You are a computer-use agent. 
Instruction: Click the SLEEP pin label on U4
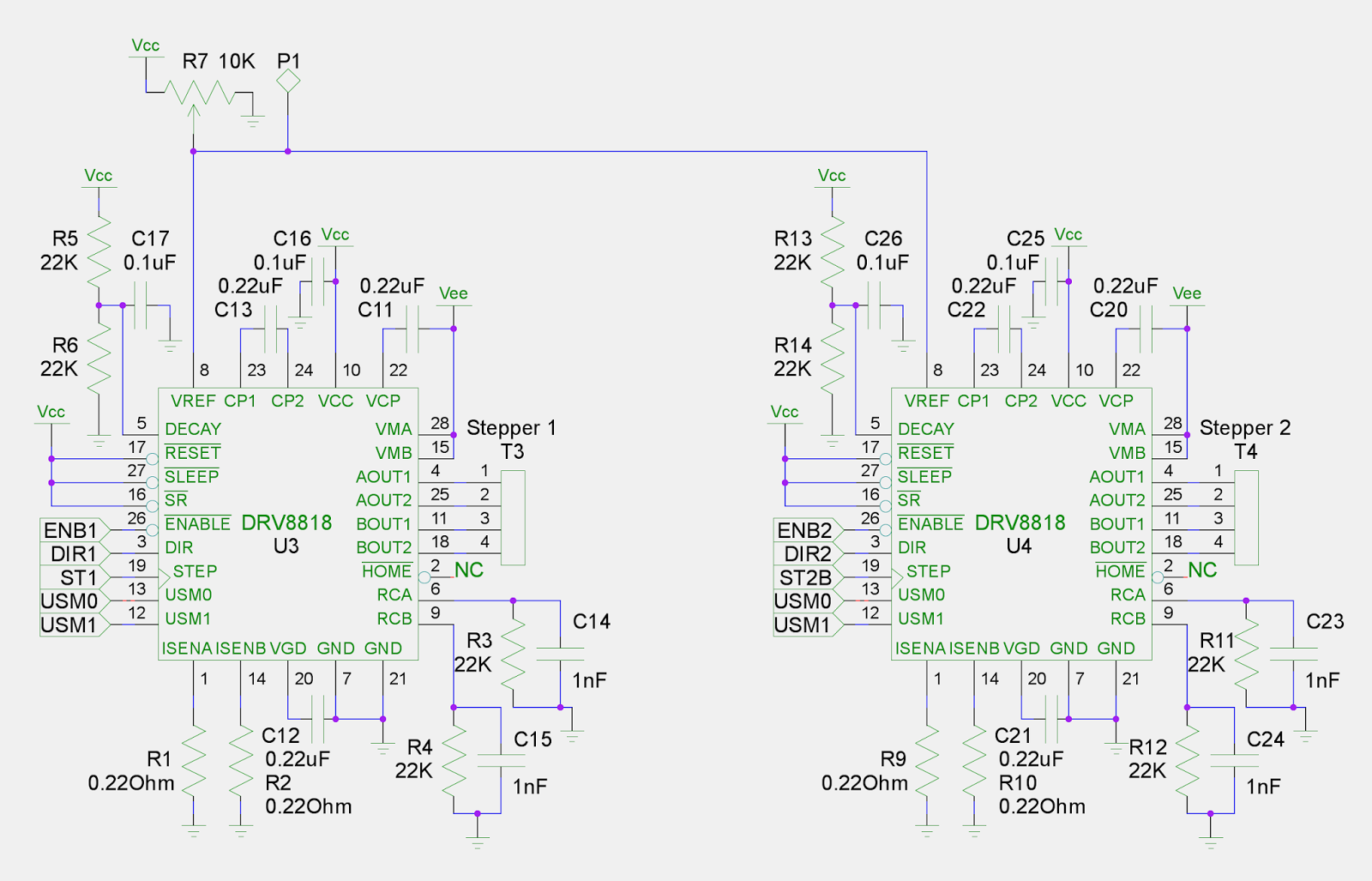tap(925, 476)
